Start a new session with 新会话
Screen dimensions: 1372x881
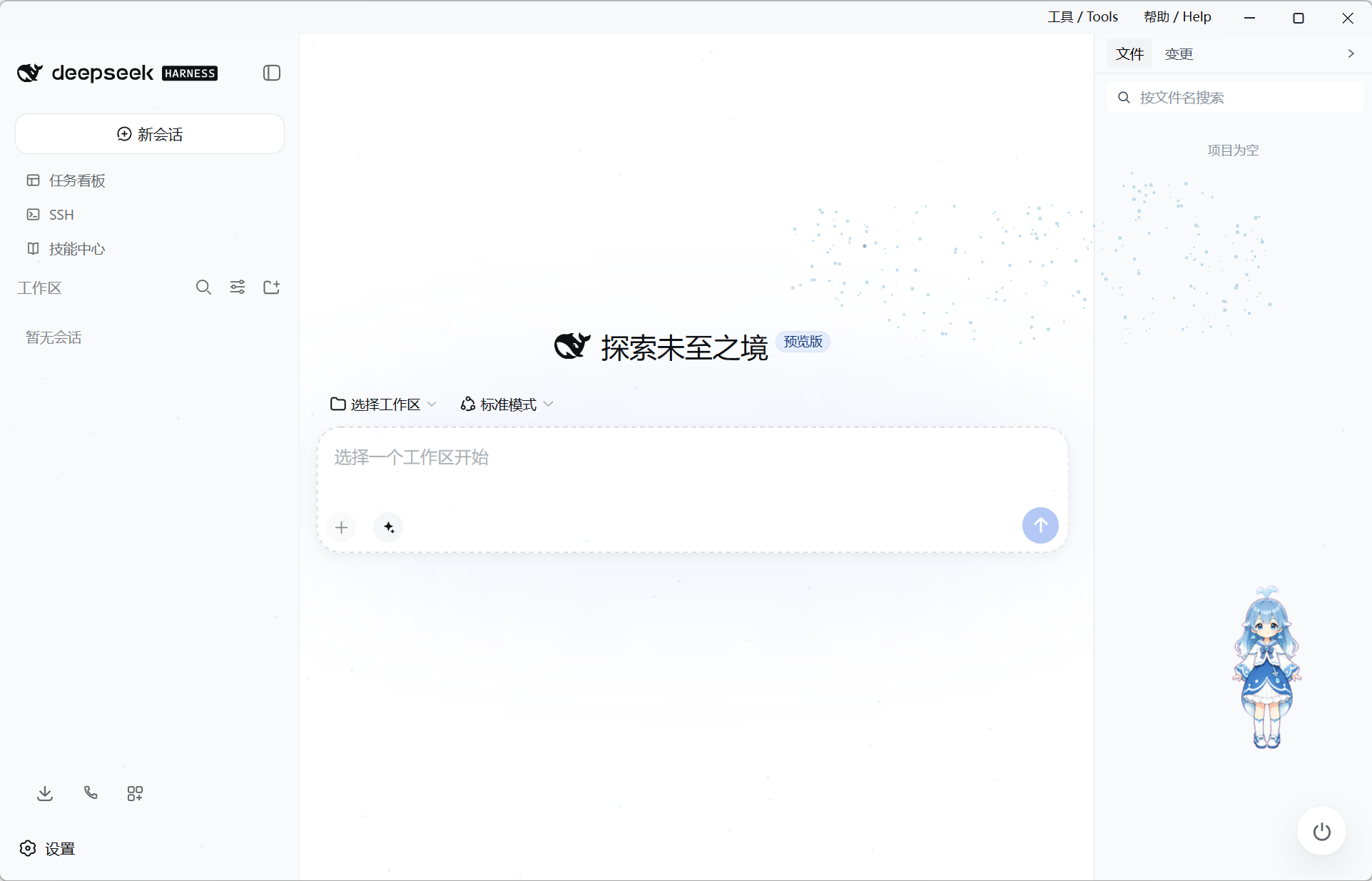point(150,134)
